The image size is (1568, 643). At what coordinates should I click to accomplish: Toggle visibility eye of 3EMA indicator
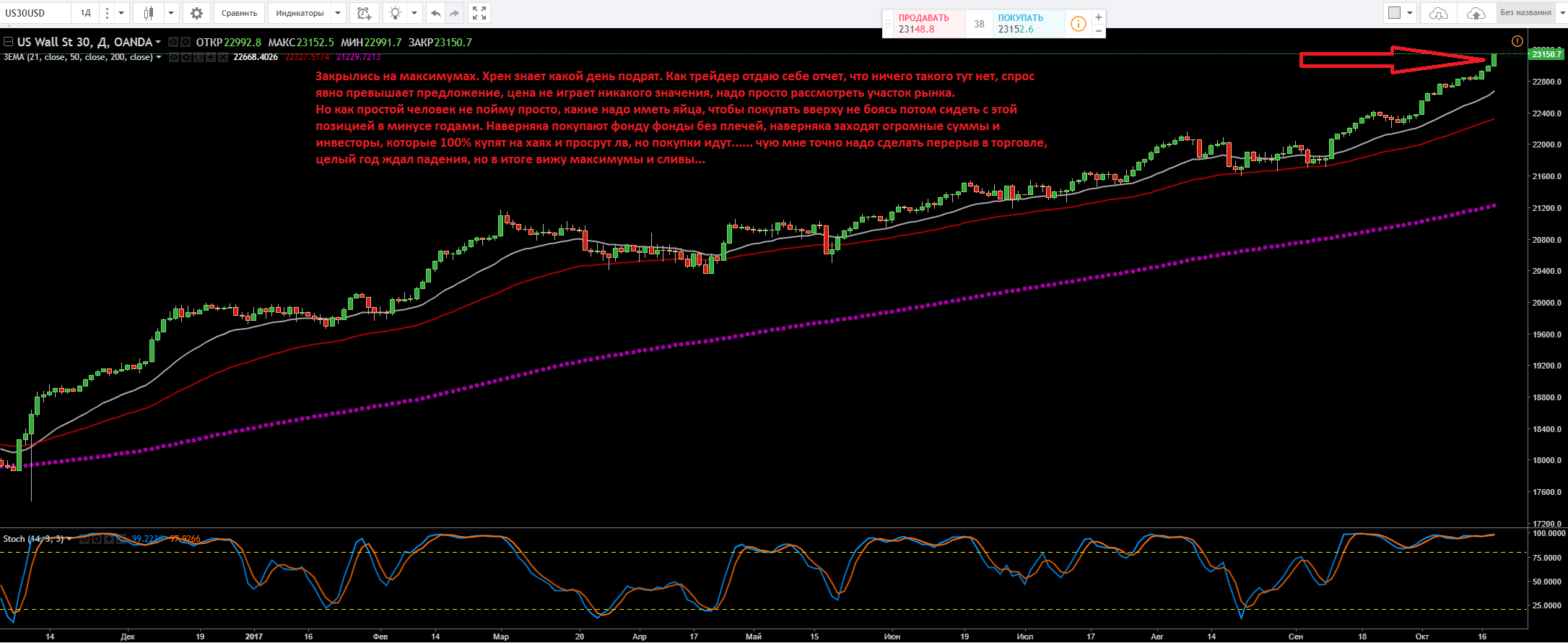174,57
